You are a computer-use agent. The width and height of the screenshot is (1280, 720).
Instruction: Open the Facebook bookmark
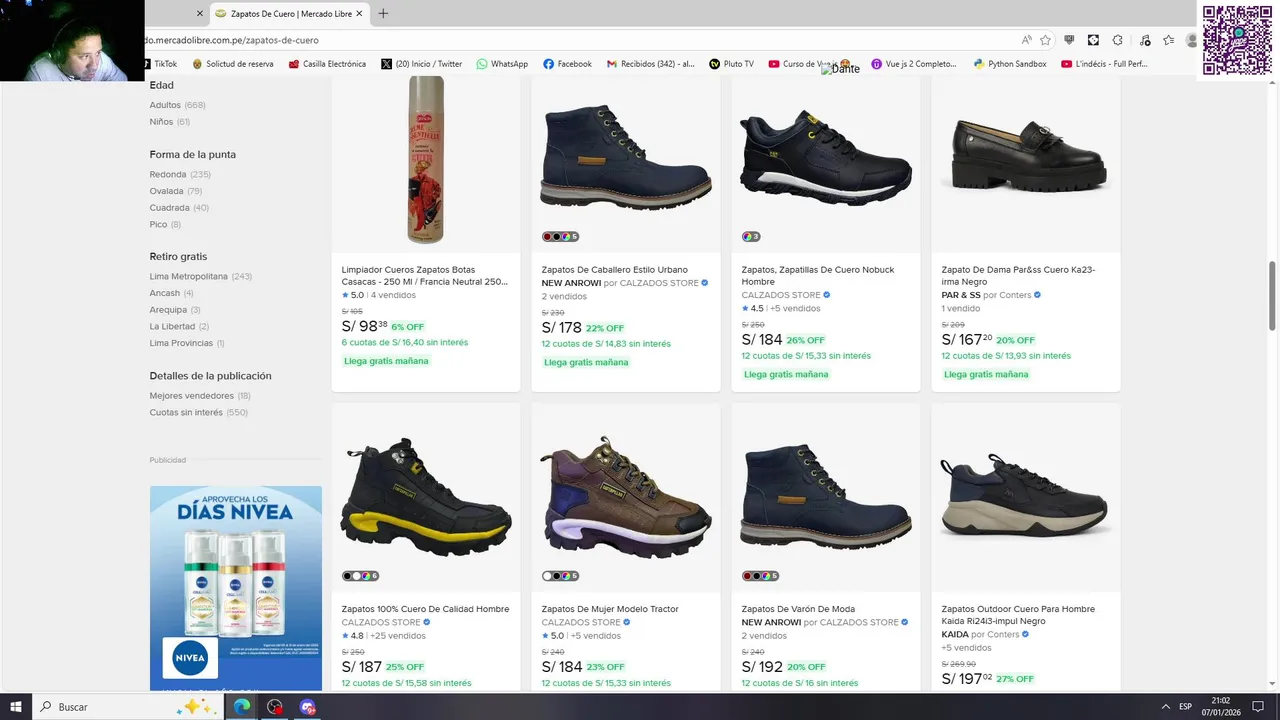(x=567, y=64)
